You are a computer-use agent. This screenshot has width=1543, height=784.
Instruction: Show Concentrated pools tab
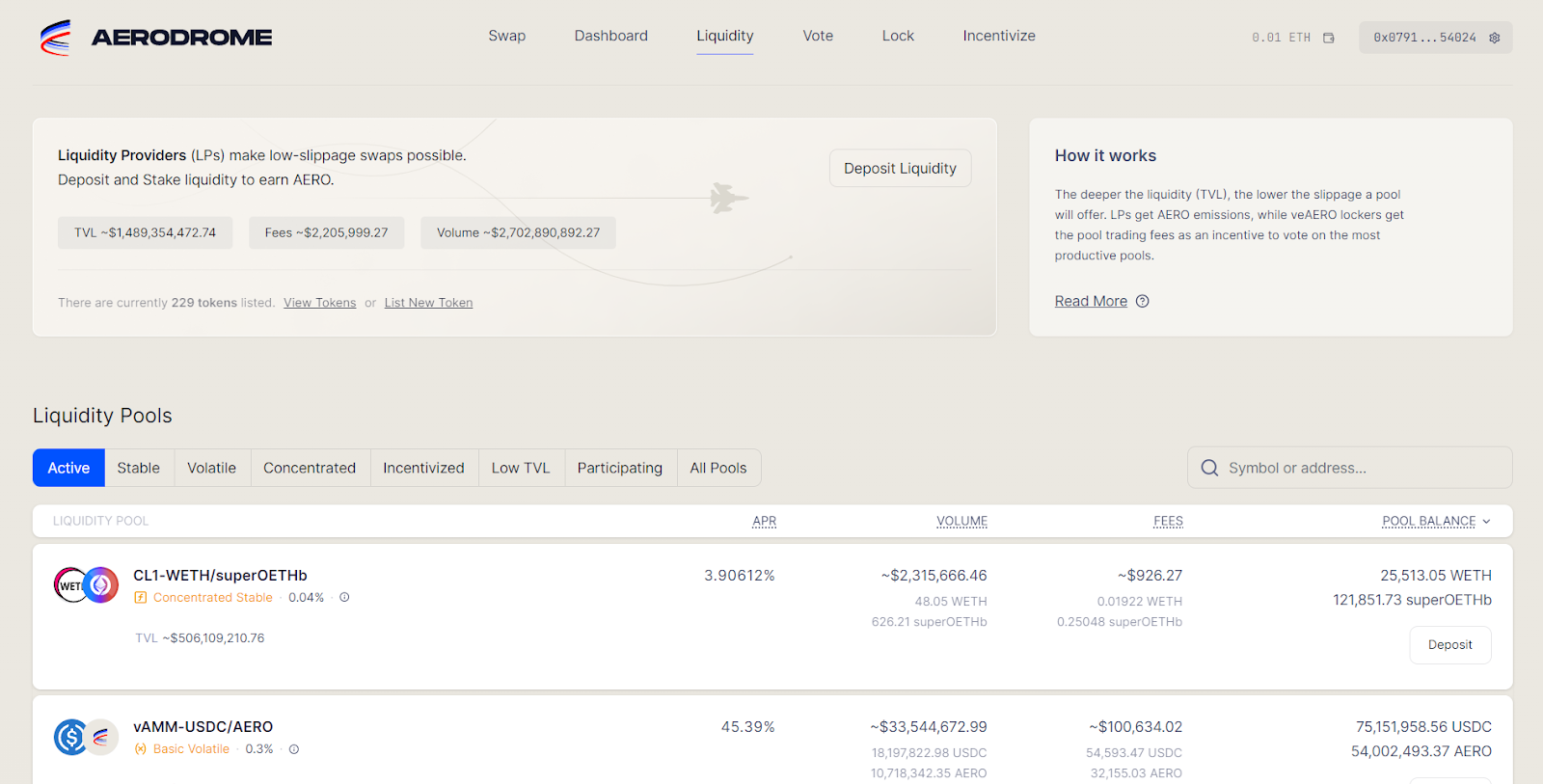[310, 468]
